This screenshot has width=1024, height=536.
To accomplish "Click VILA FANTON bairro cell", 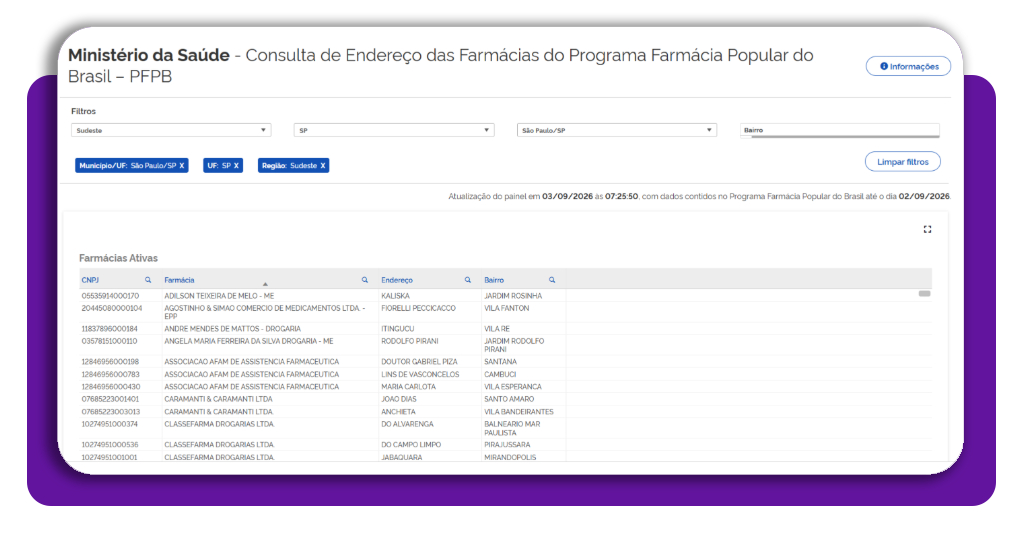I will point(507,308).
